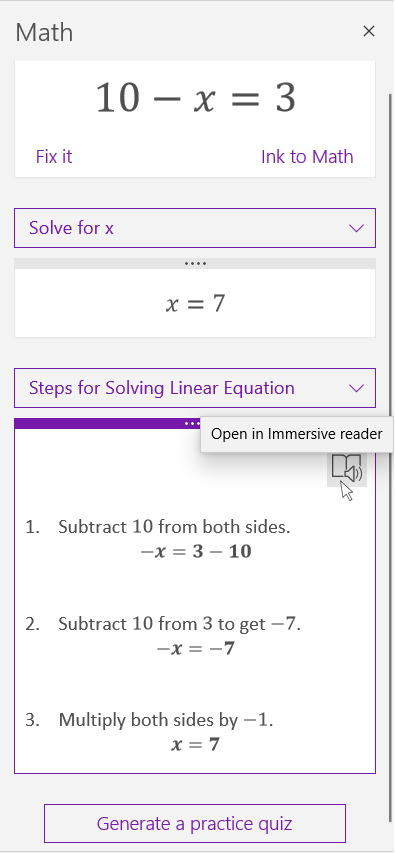Open Ink to Math

pos(307,157)
